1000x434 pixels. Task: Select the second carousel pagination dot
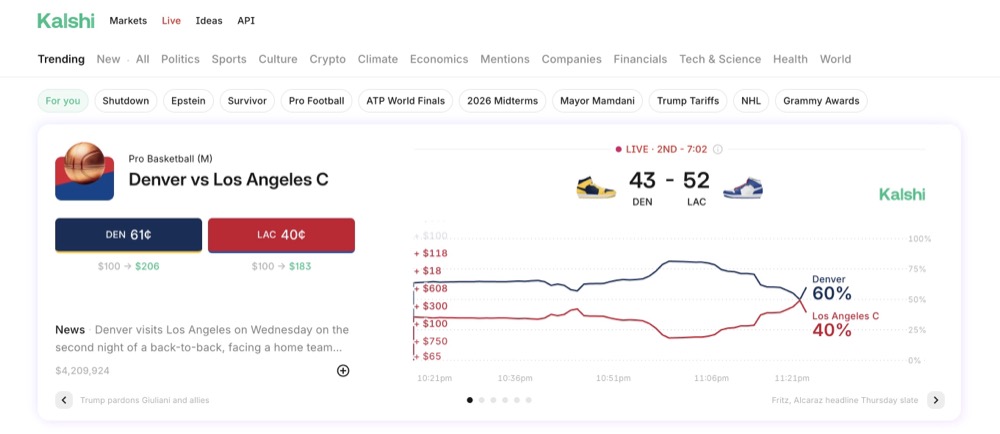(482, 400)
